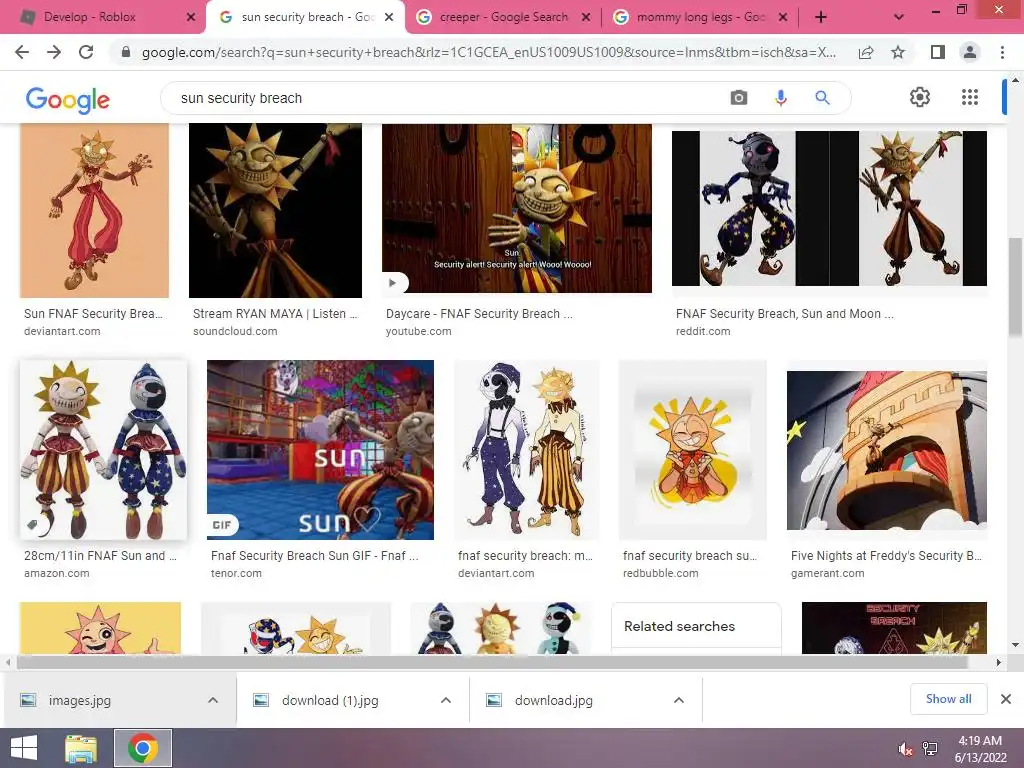Click the Chrome taskbar icon
Screen dimensions: 1024x768
(x=143, y=748)
